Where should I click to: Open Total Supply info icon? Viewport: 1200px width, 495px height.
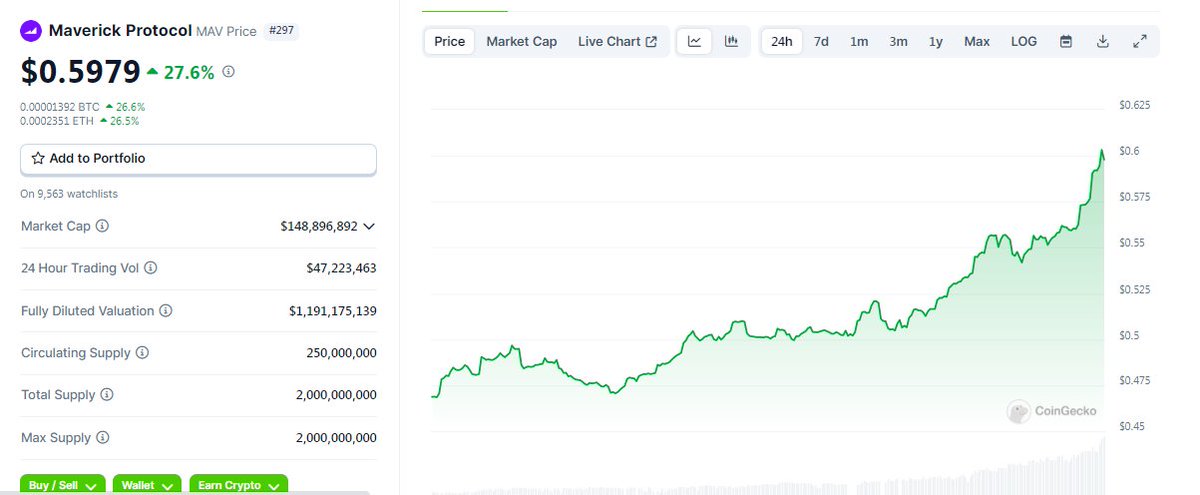pyautogui.click(x=107, y=395)
